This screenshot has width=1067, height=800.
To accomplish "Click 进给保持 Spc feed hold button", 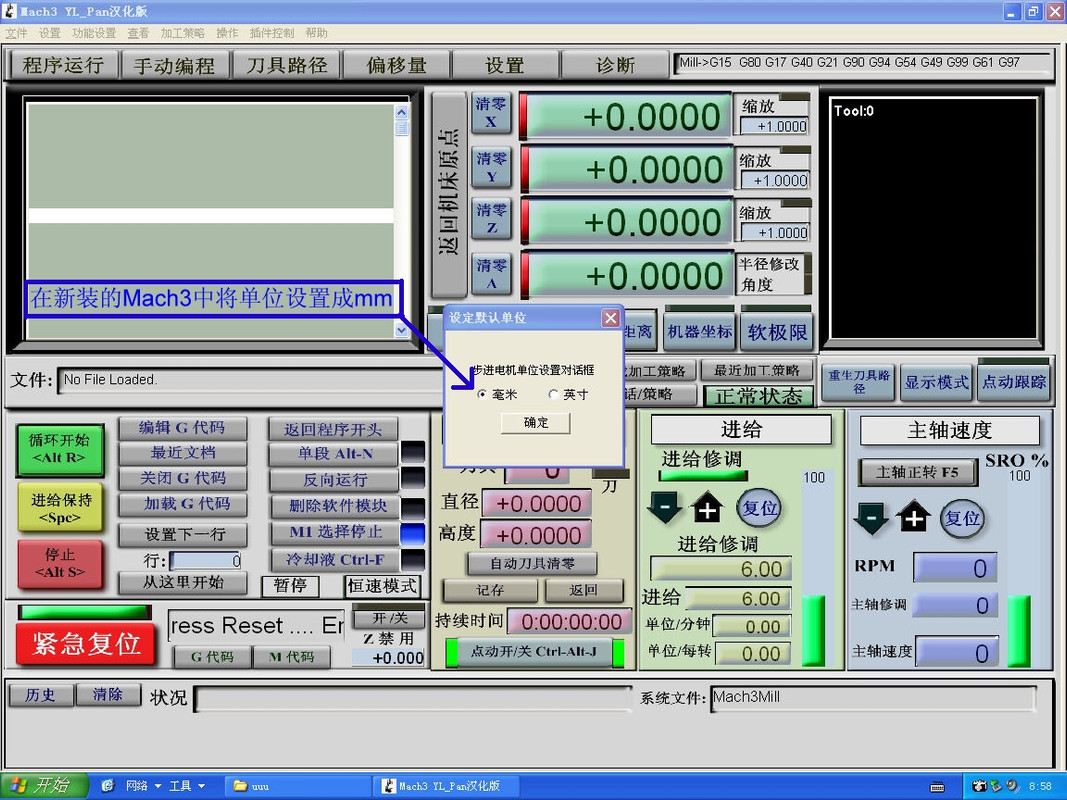I will (x=60, y=508).
